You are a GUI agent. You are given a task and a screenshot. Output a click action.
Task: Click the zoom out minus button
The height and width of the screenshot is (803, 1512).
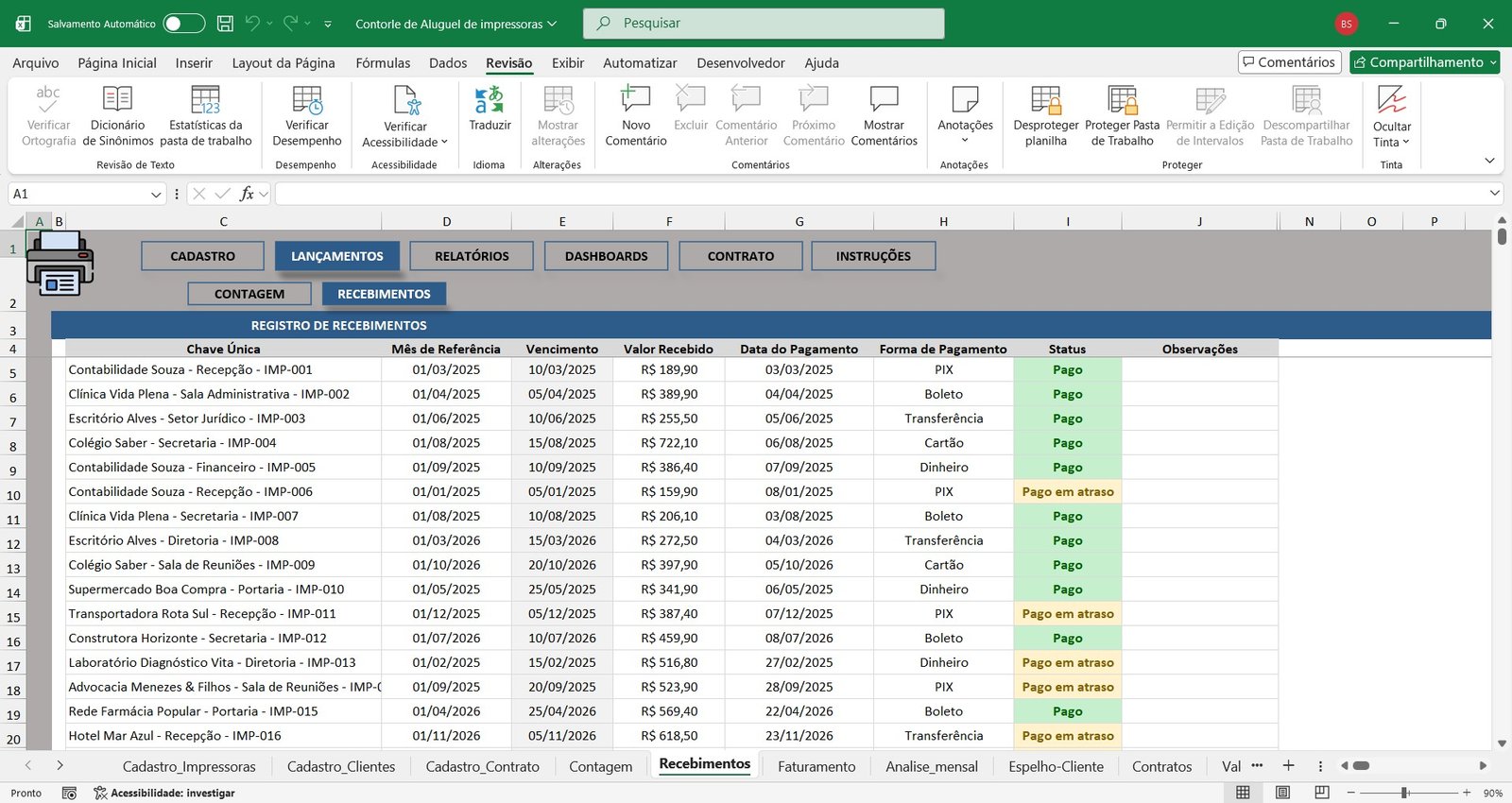click(x=1351, y=793)
